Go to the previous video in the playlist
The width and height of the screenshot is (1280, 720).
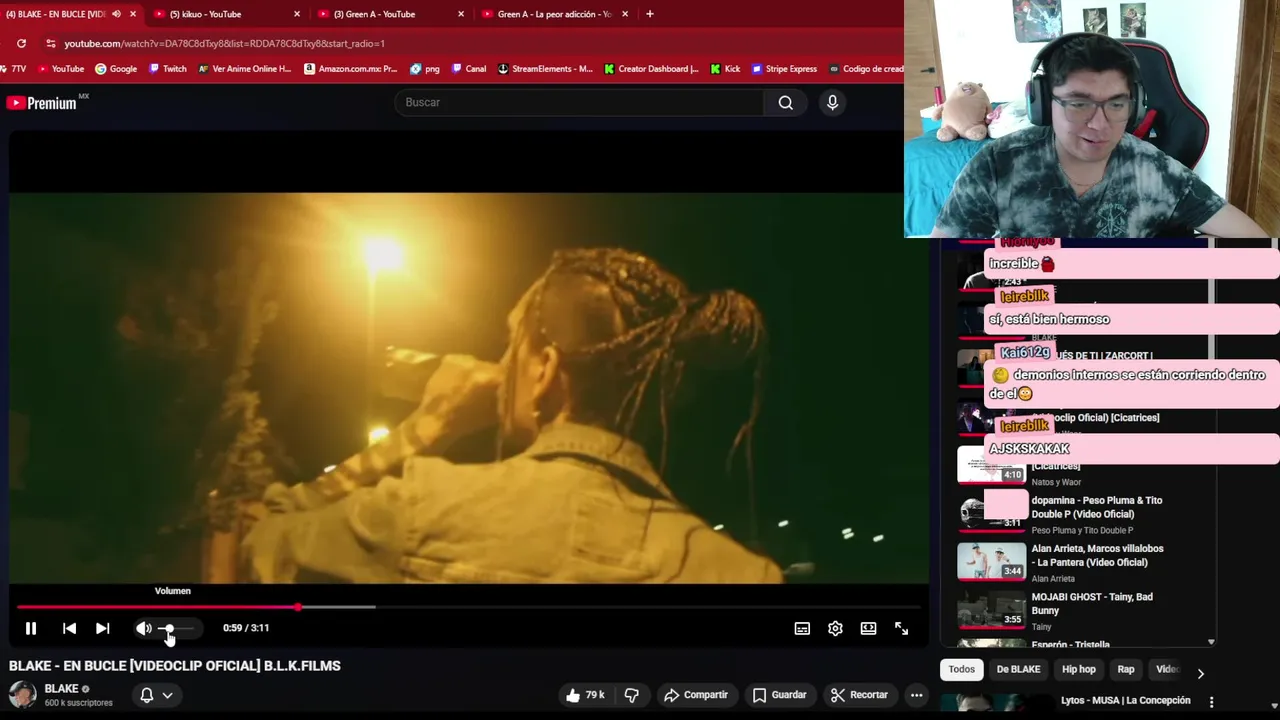click(x=69, y=628)
